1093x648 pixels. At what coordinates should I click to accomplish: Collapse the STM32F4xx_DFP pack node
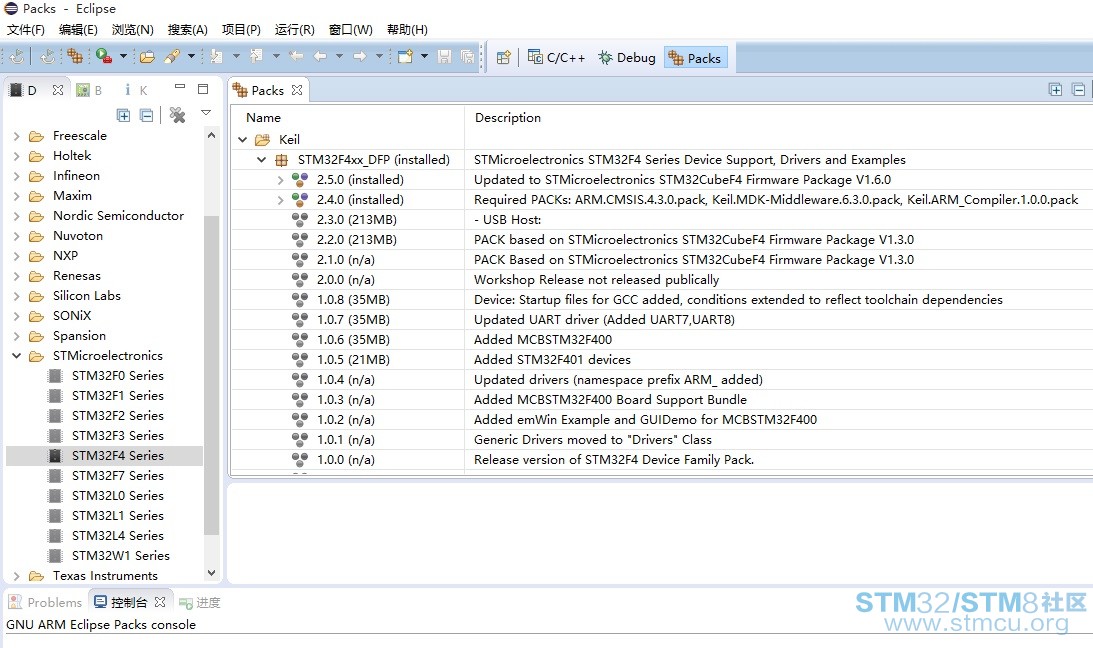click(261, 160)
